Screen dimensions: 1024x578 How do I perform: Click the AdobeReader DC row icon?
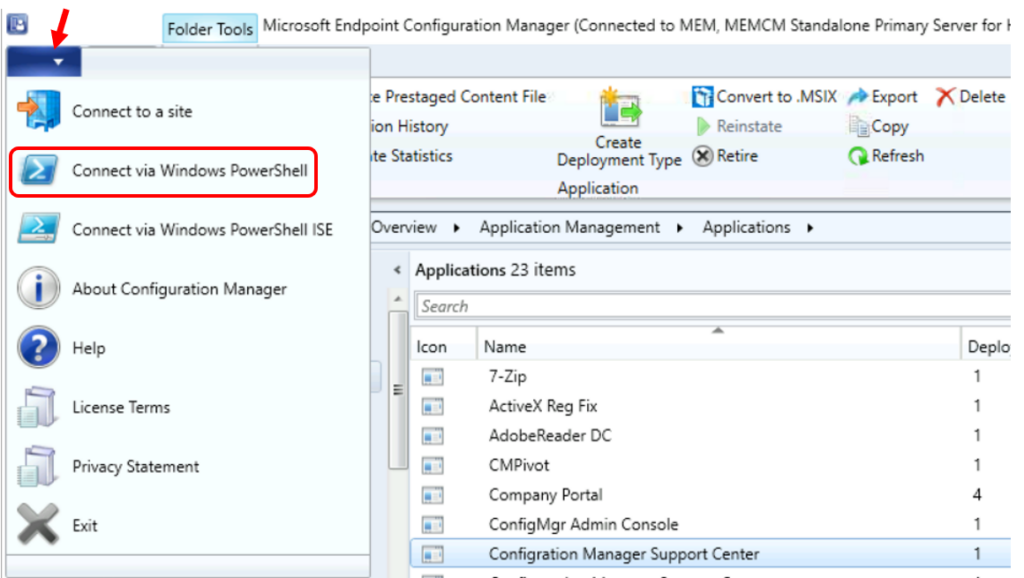coord(432,436)
